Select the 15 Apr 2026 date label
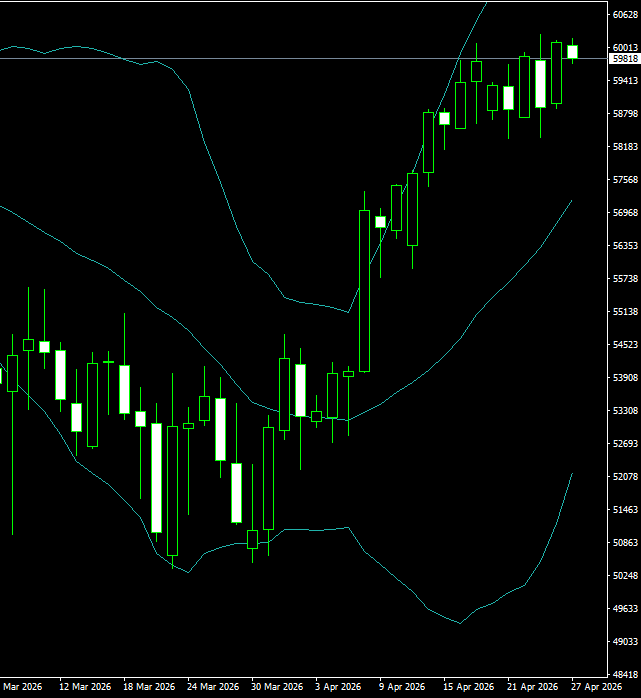This screenshot has width=641, height=698. click(469, 687)
